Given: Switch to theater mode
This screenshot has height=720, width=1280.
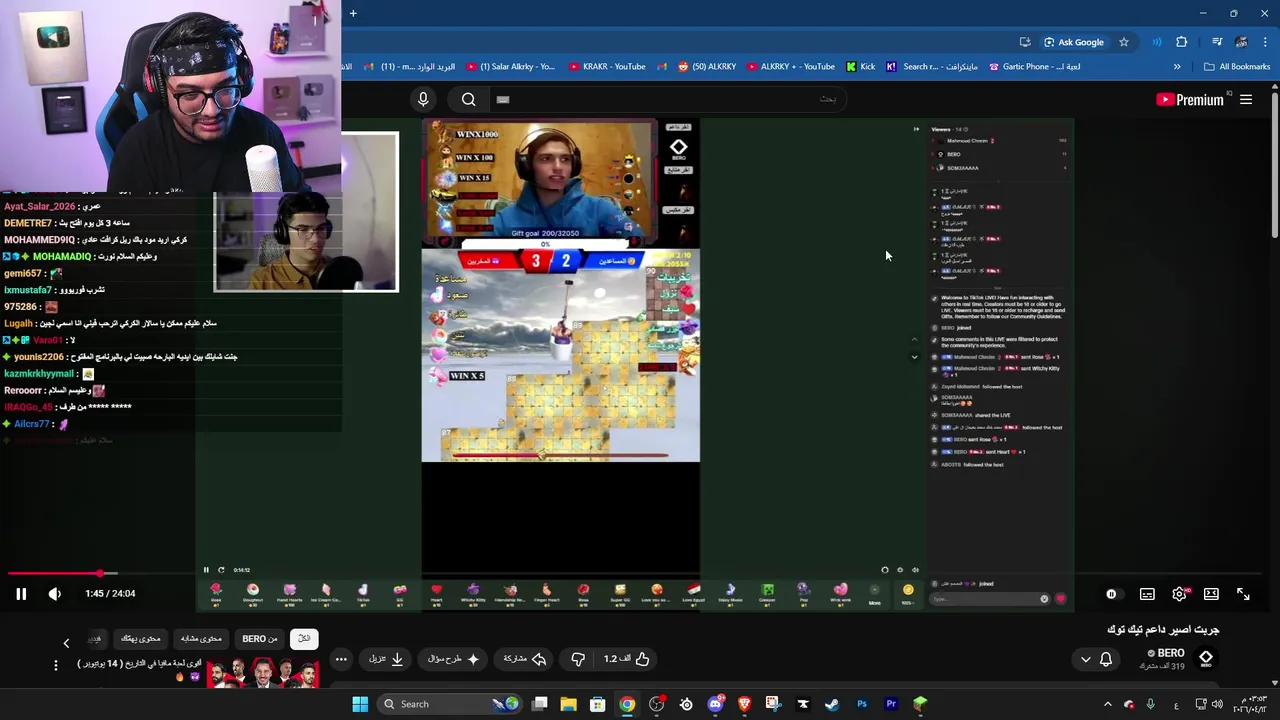Looking at the screenshot, I should point(1211,594).
